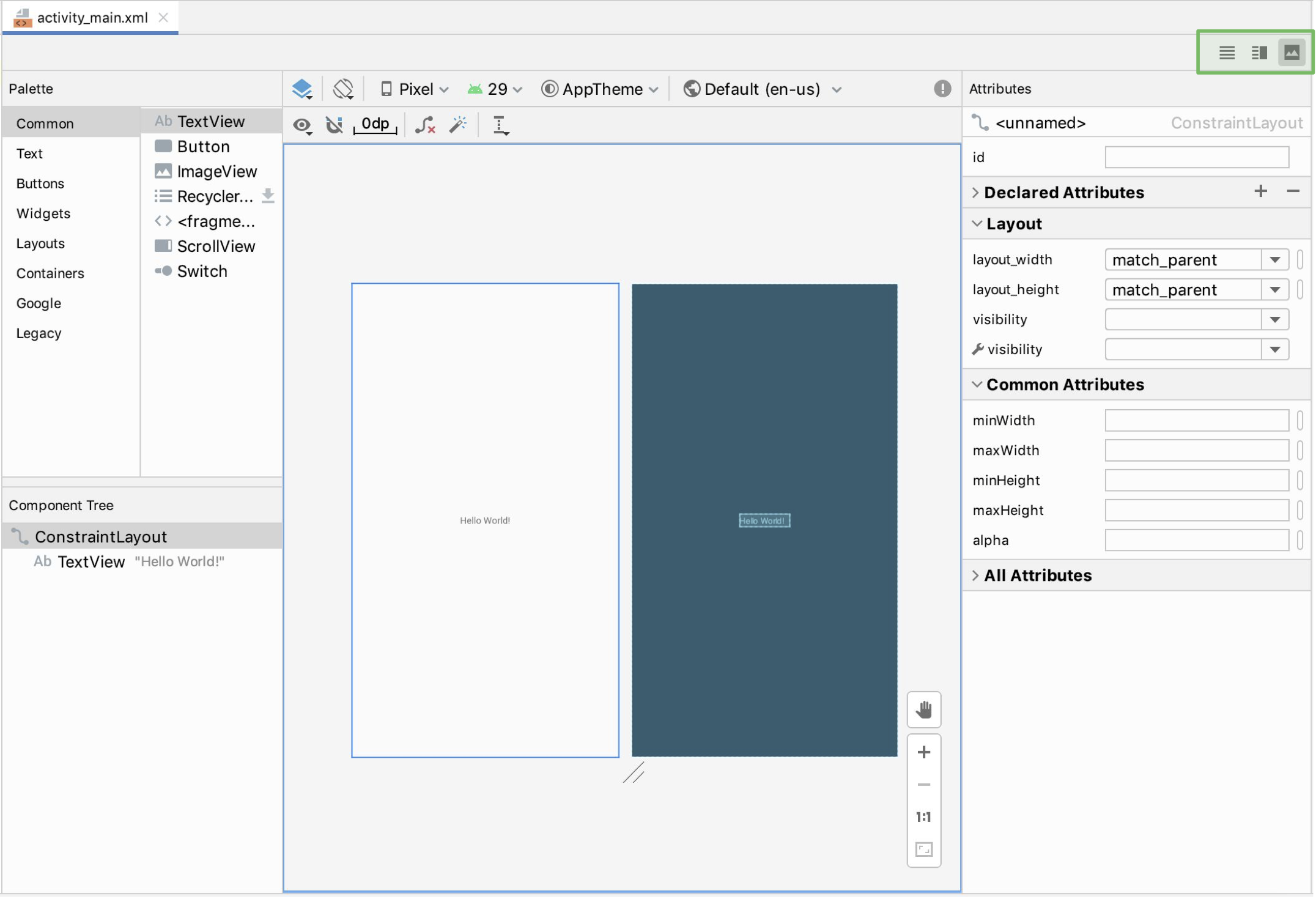This screenshot has height=899, width=1316.
Task: Click the Error rendering icon
Action: [943, 89]
